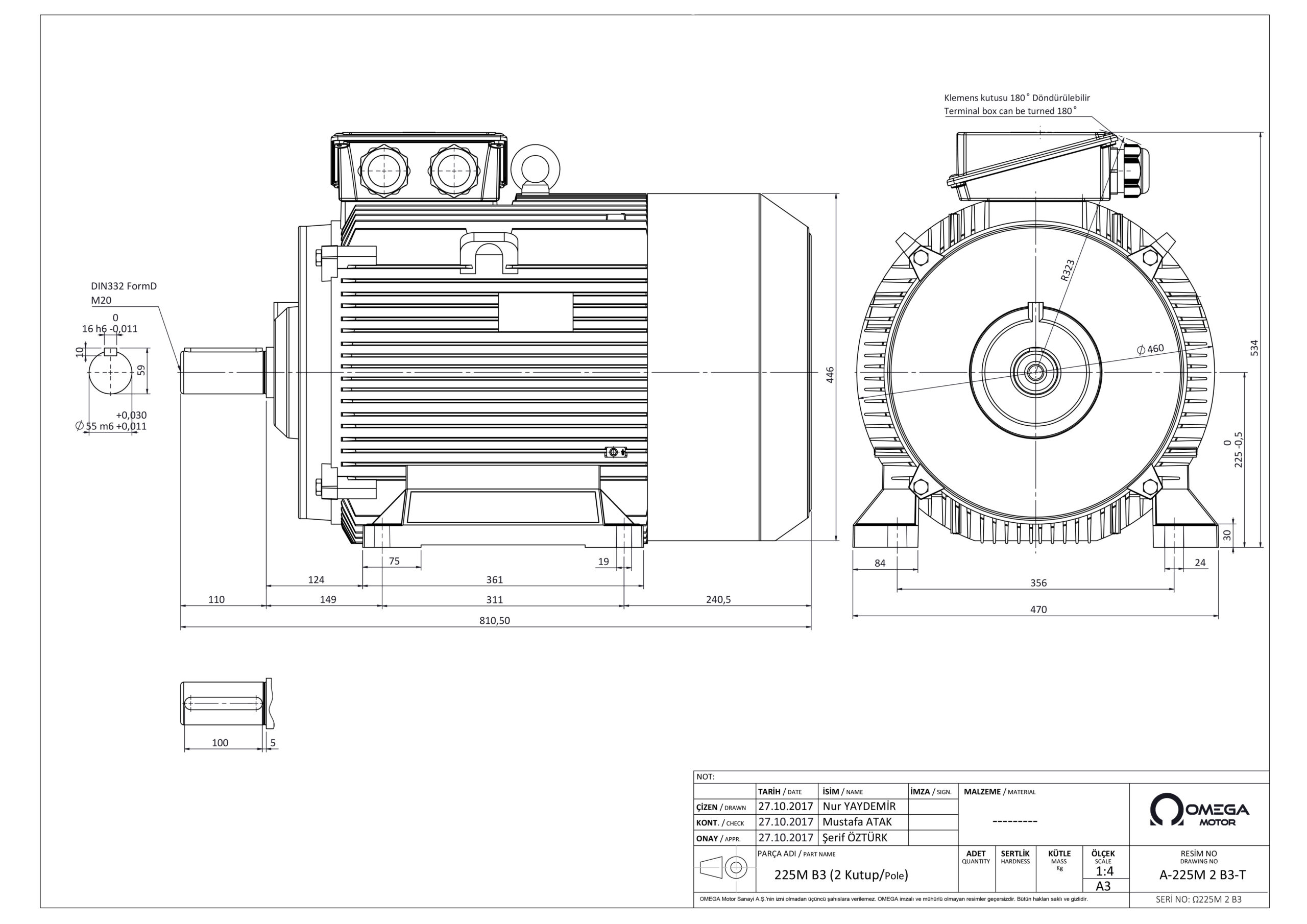The image size is (1307, 924).
Task: Click the note Terminal box can be turned 180°
Action: (x=1010, y=111)
